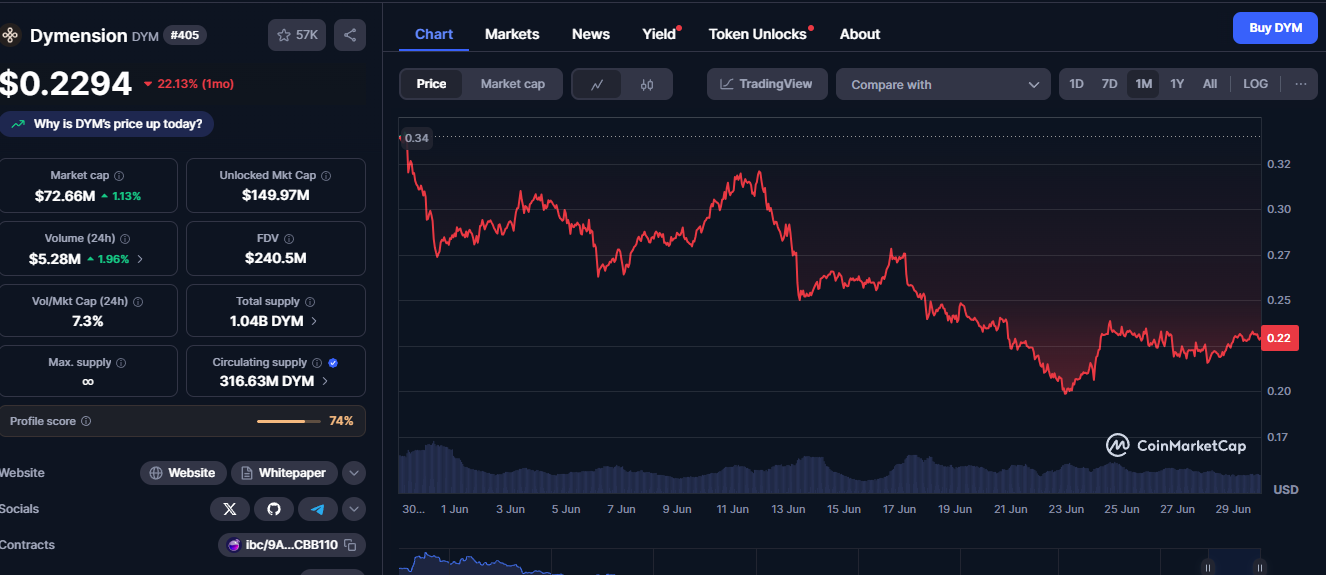Open the Compare with dropdown
This screenshot has width=1326, height=575.
(943, 84)
